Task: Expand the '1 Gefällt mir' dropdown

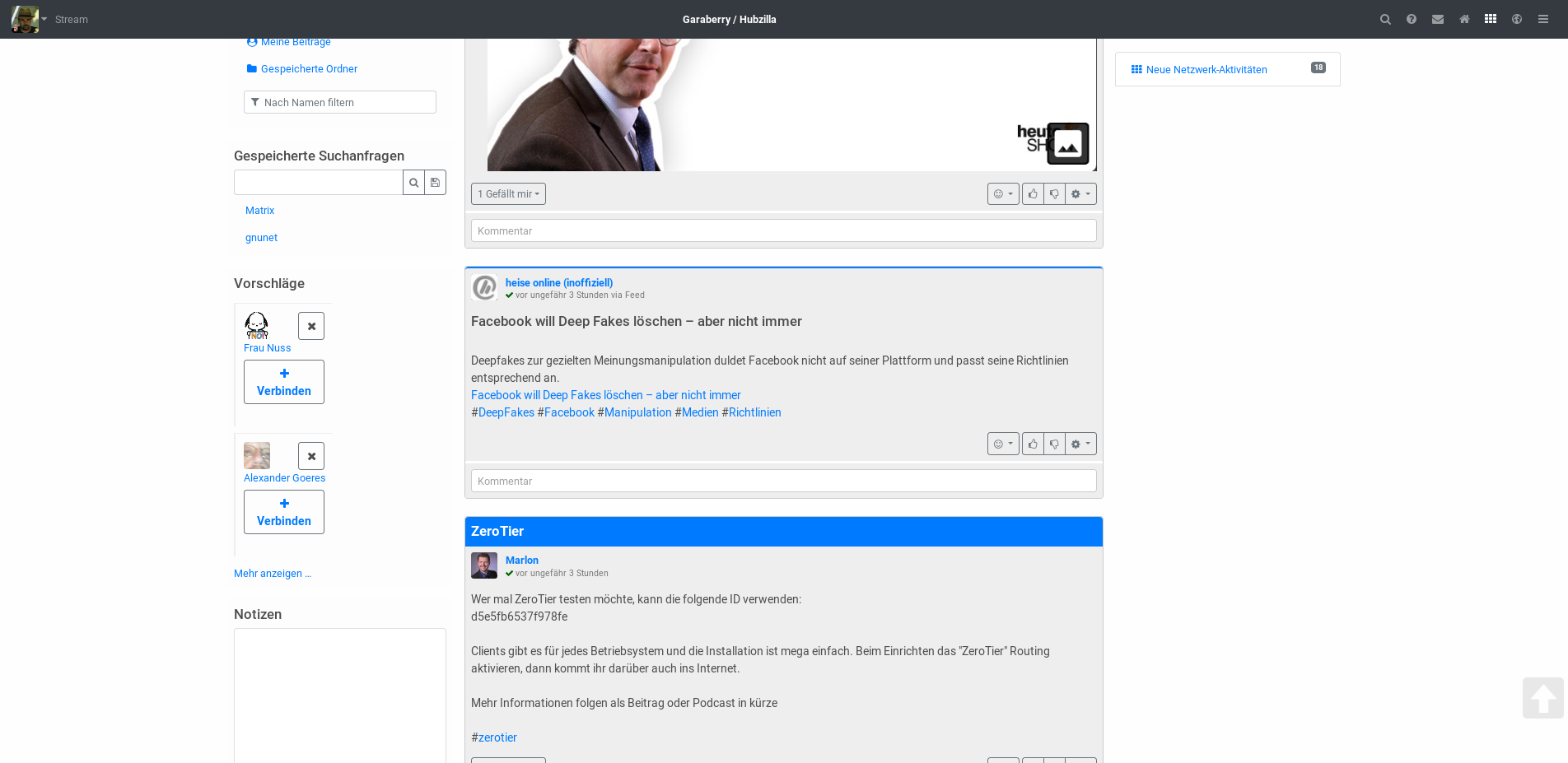Action: pos(508,194)
